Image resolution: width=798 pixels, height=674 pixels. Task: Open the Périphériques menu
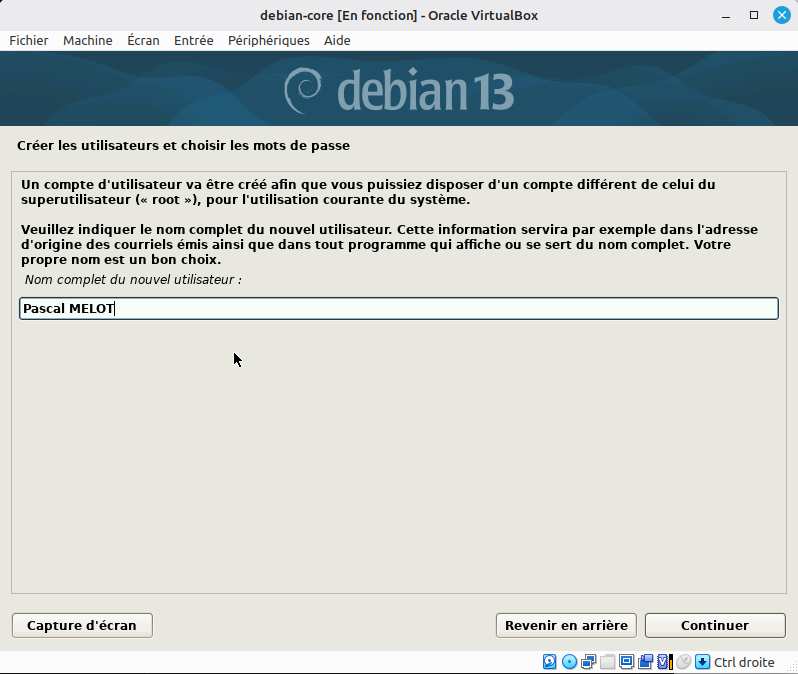pos(268,40)
